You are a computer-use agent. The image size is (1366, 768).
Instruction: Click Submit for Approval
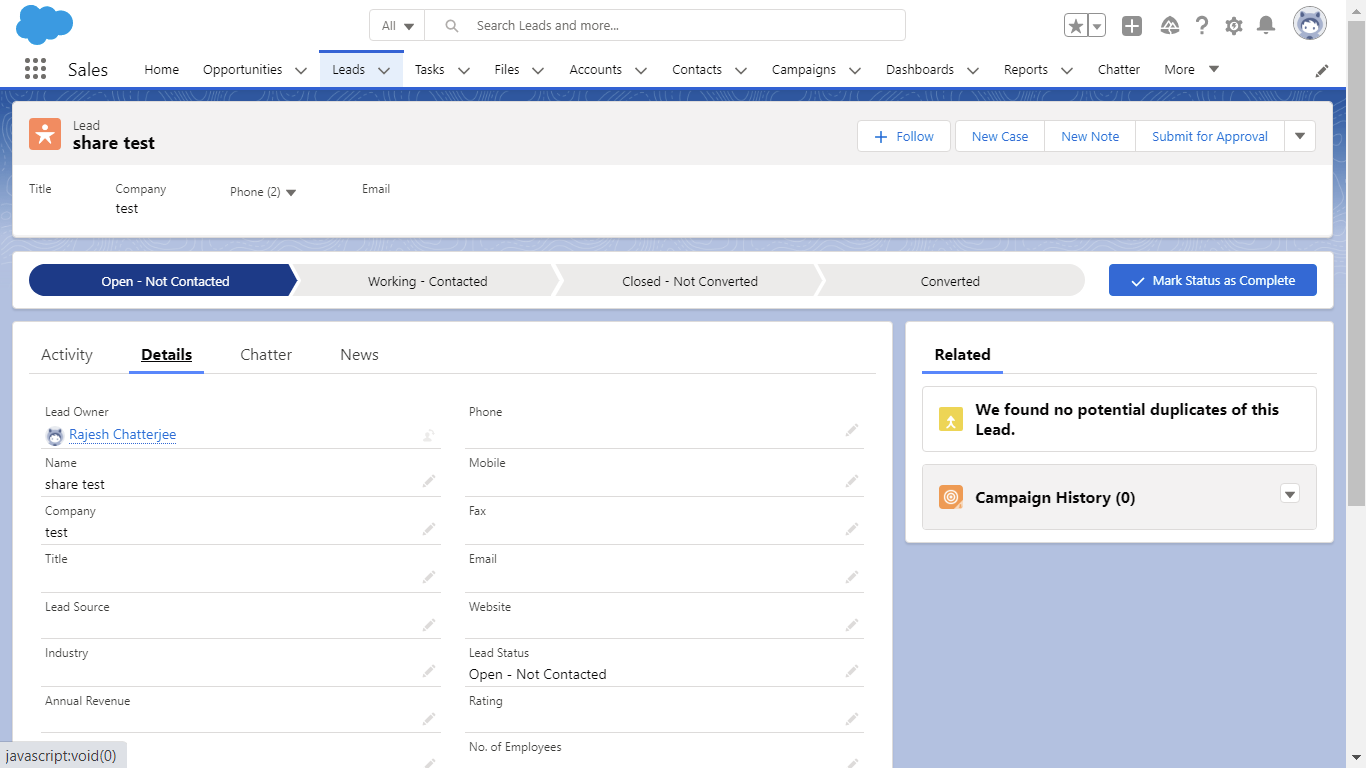click(x=1210, y=136)
